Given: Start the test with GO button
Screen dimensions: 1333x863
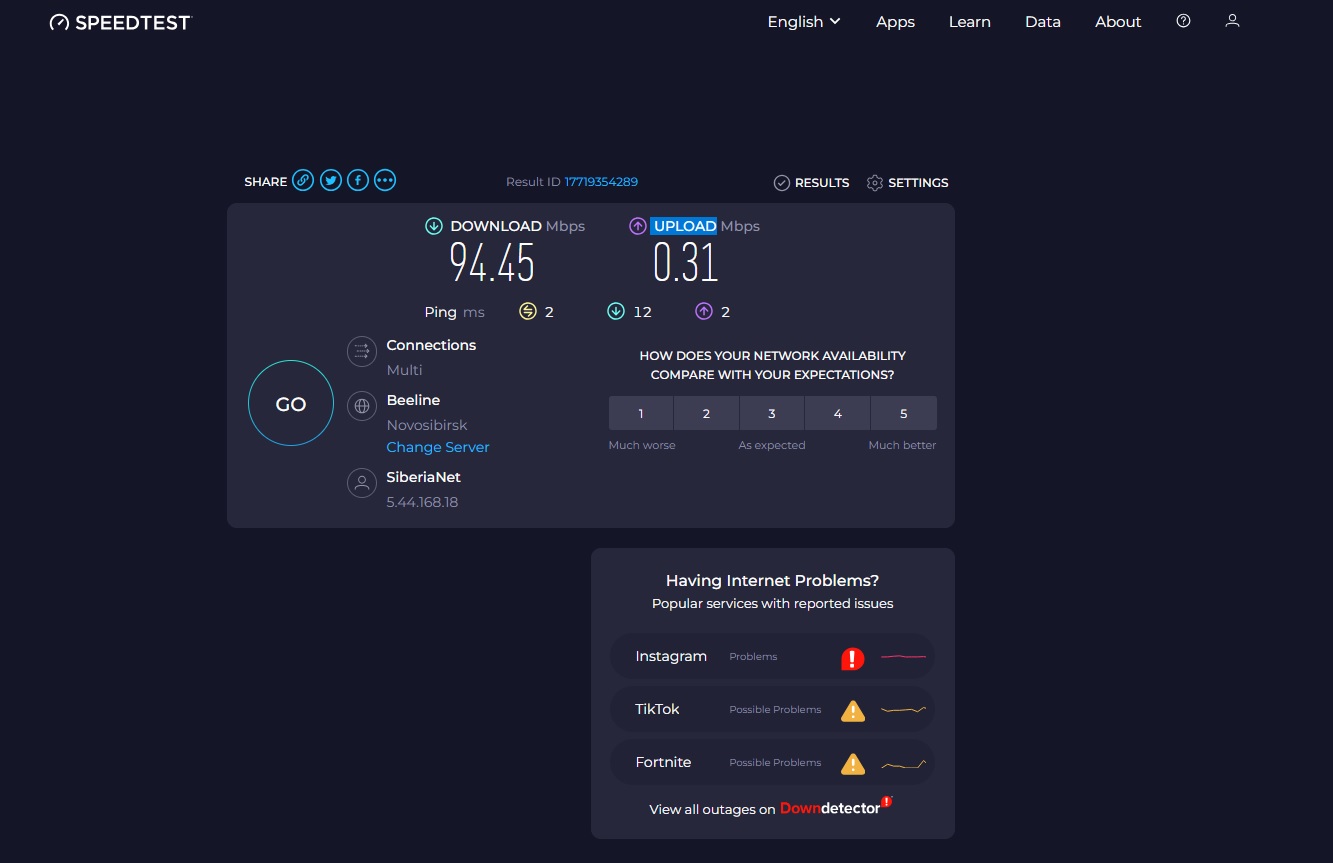Looking at the screenshot, I should [291, 404].
